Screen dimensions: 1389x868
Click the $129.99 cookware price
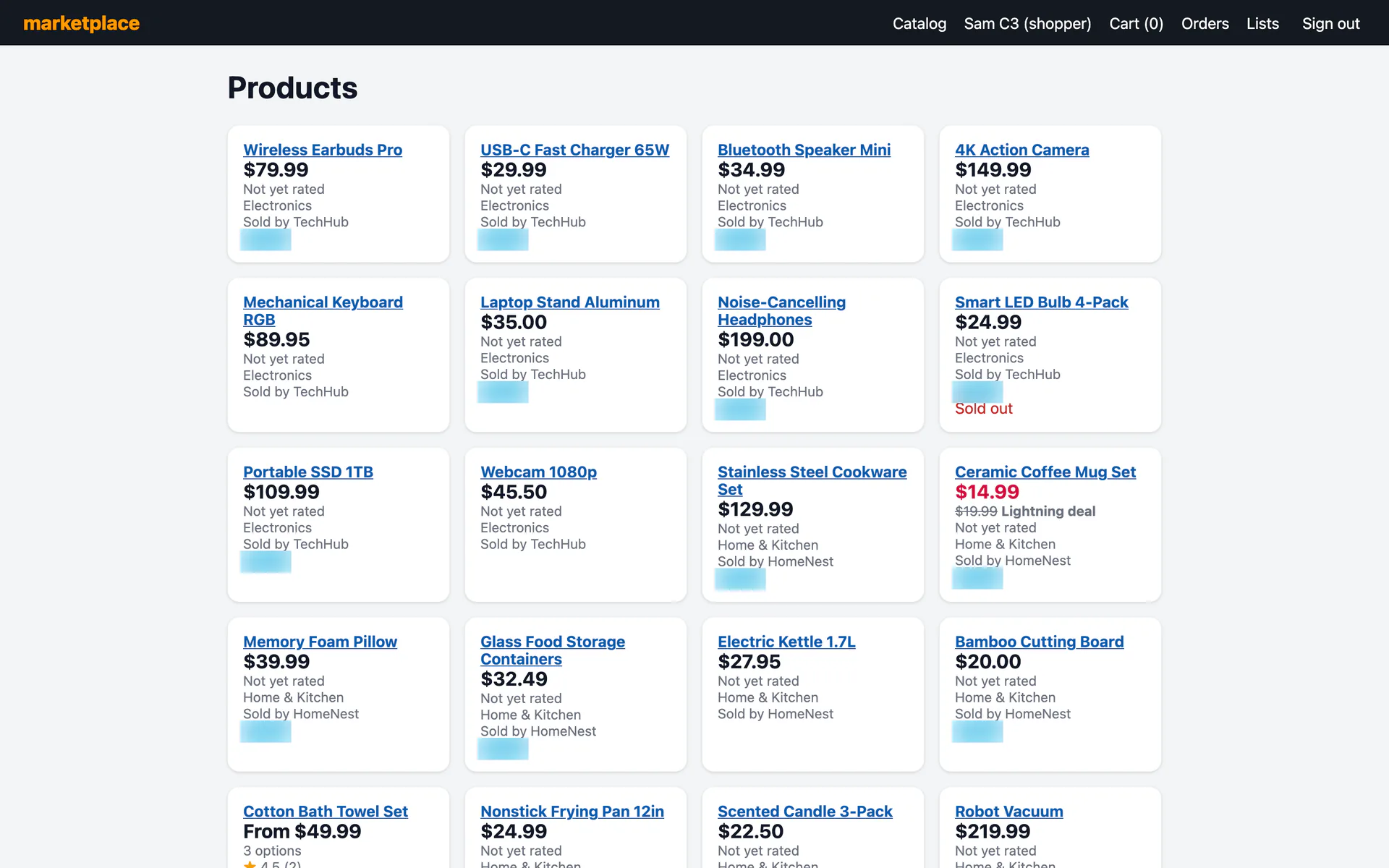(755, 509)
